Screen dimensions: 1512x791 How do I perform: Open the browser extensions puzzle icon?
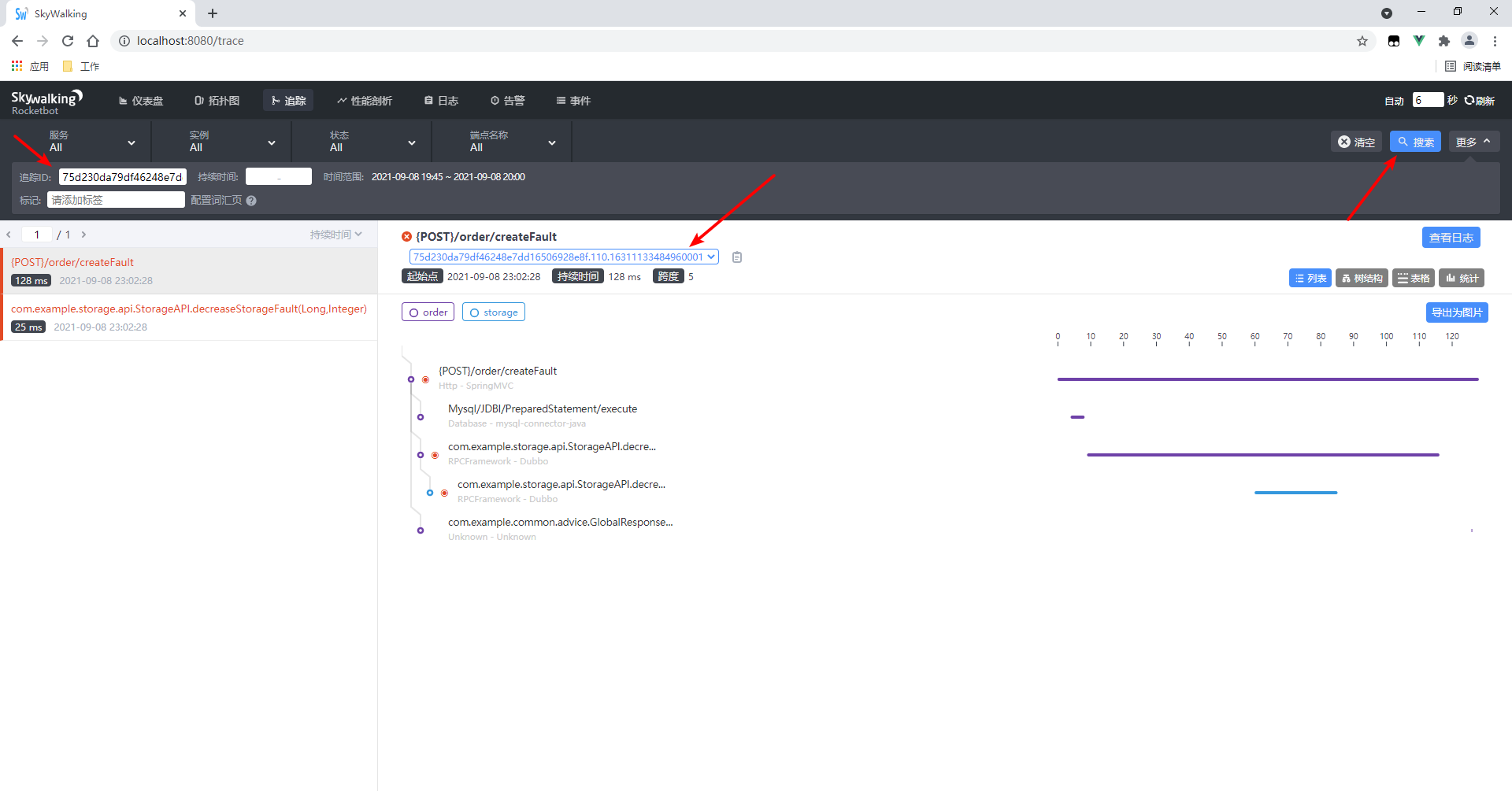coord(1444,41)
